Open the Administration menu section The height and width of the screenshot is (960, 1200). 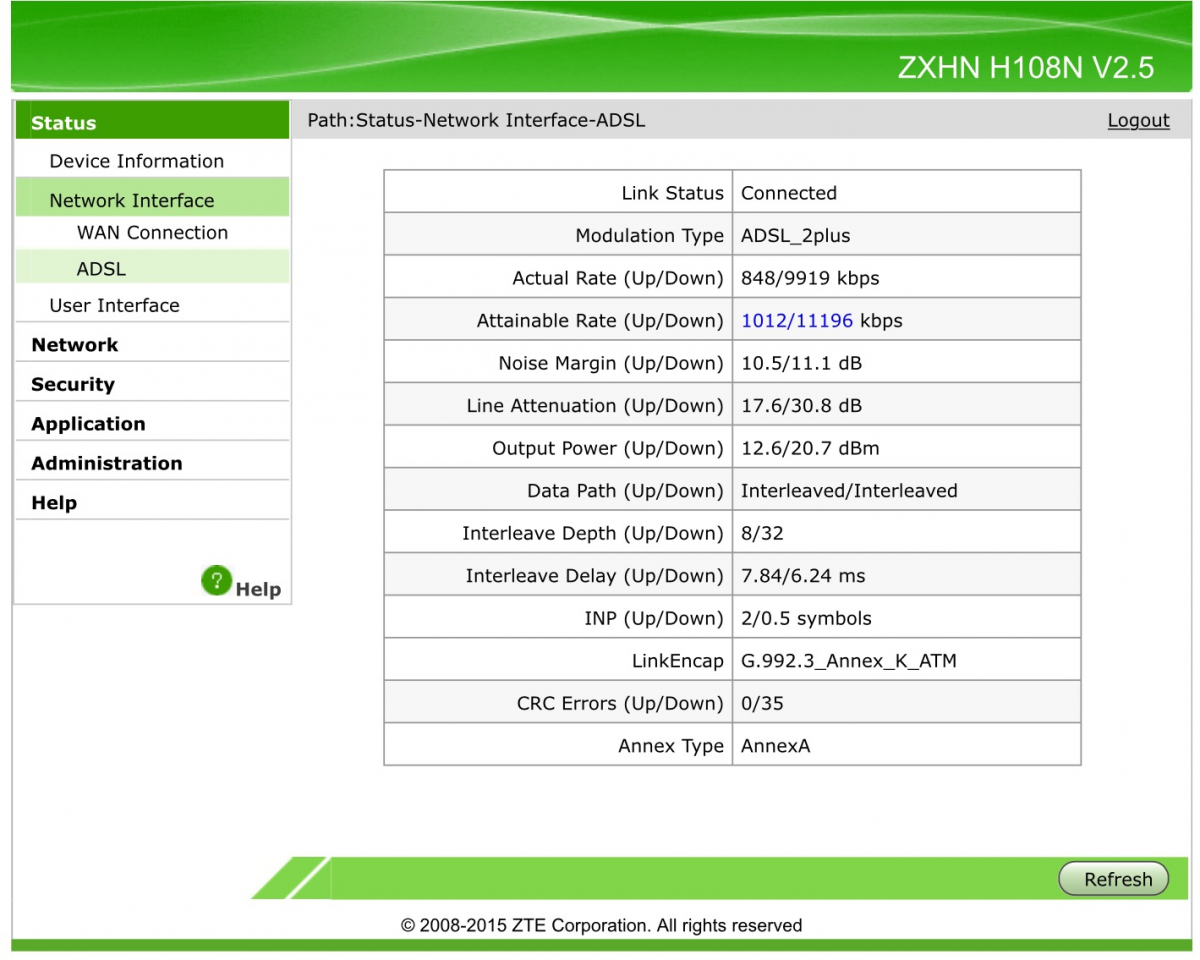click(107, 464)
